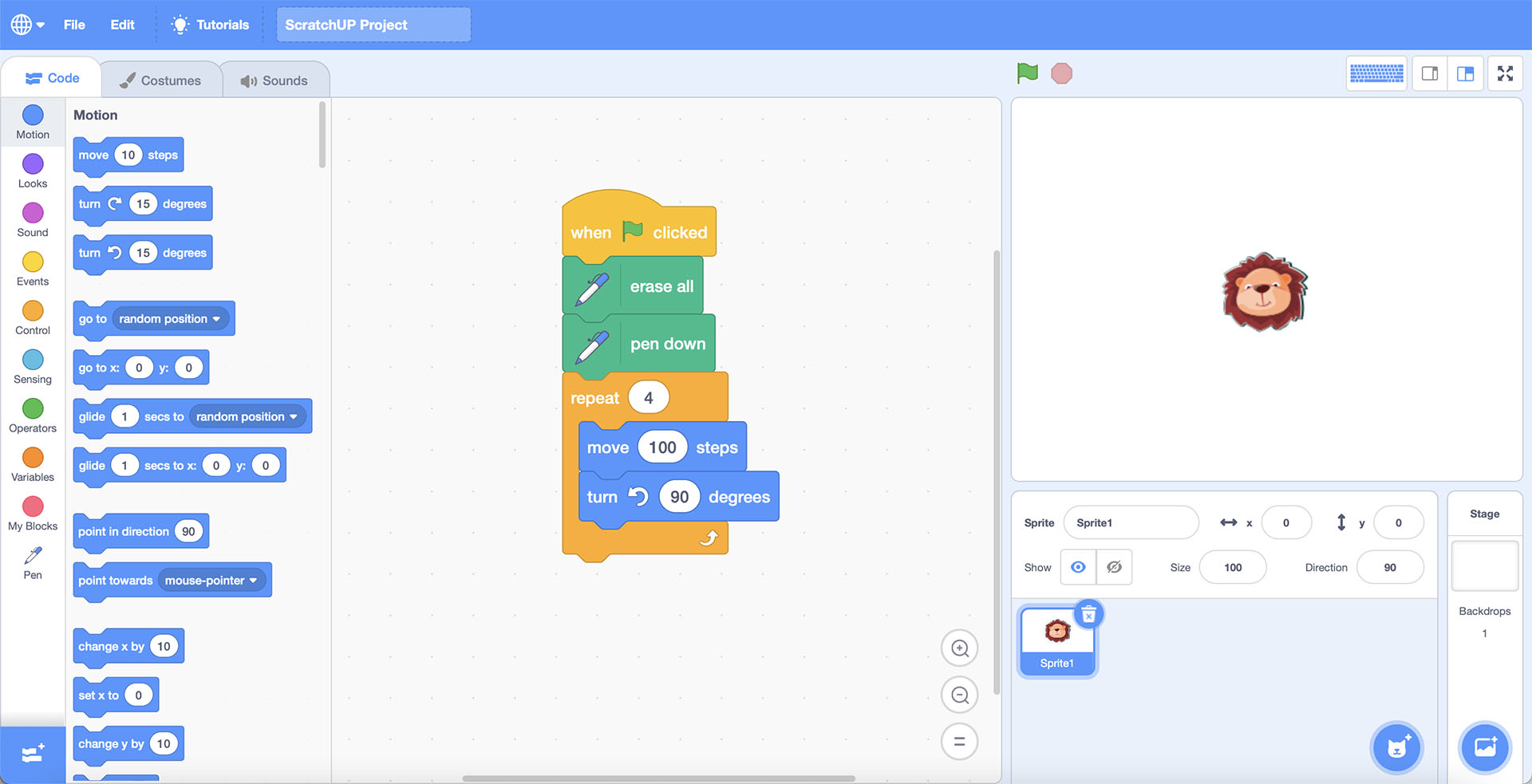Screen dimensions: 1532x784
Task: Zoom out of the code workspace
Action: (959, 695)
